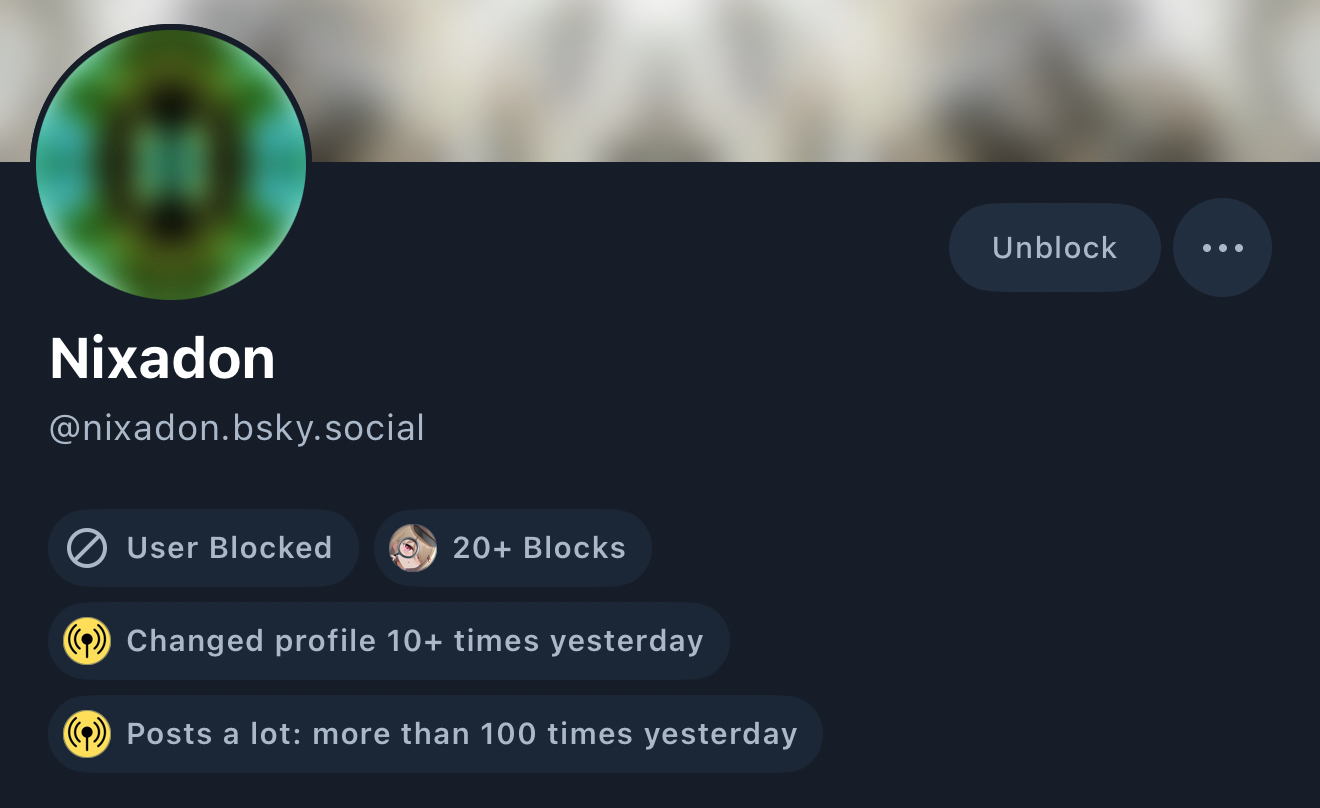Open the Changed profile 10+ times label
1320x808 pixels.
pyautogui.click(x=415, y=641)
